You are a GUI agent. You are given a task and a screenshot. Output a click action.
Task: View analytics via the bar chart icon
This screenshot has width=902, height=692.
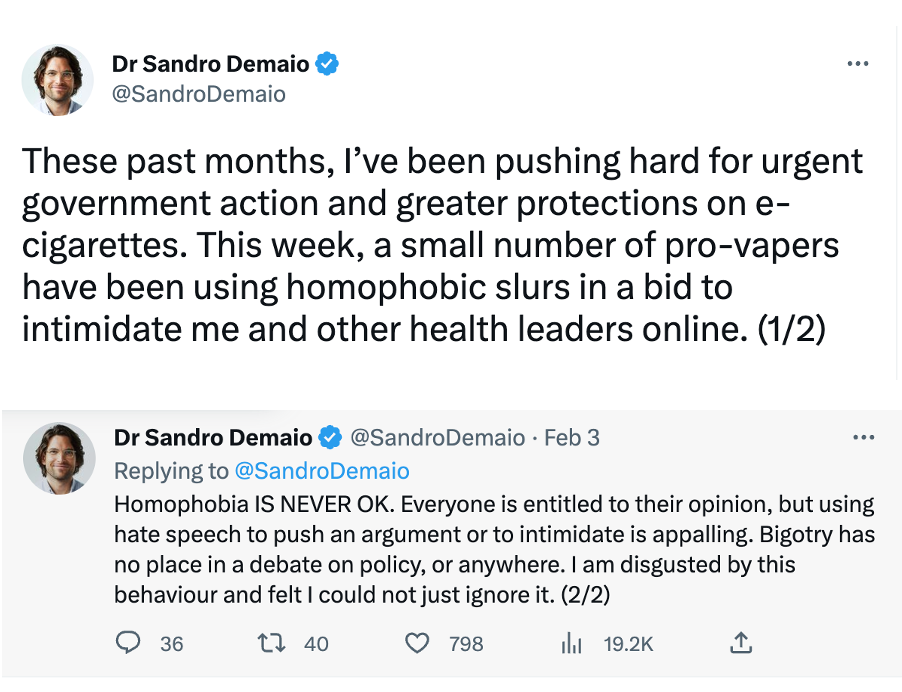click(x=572, y=643)
